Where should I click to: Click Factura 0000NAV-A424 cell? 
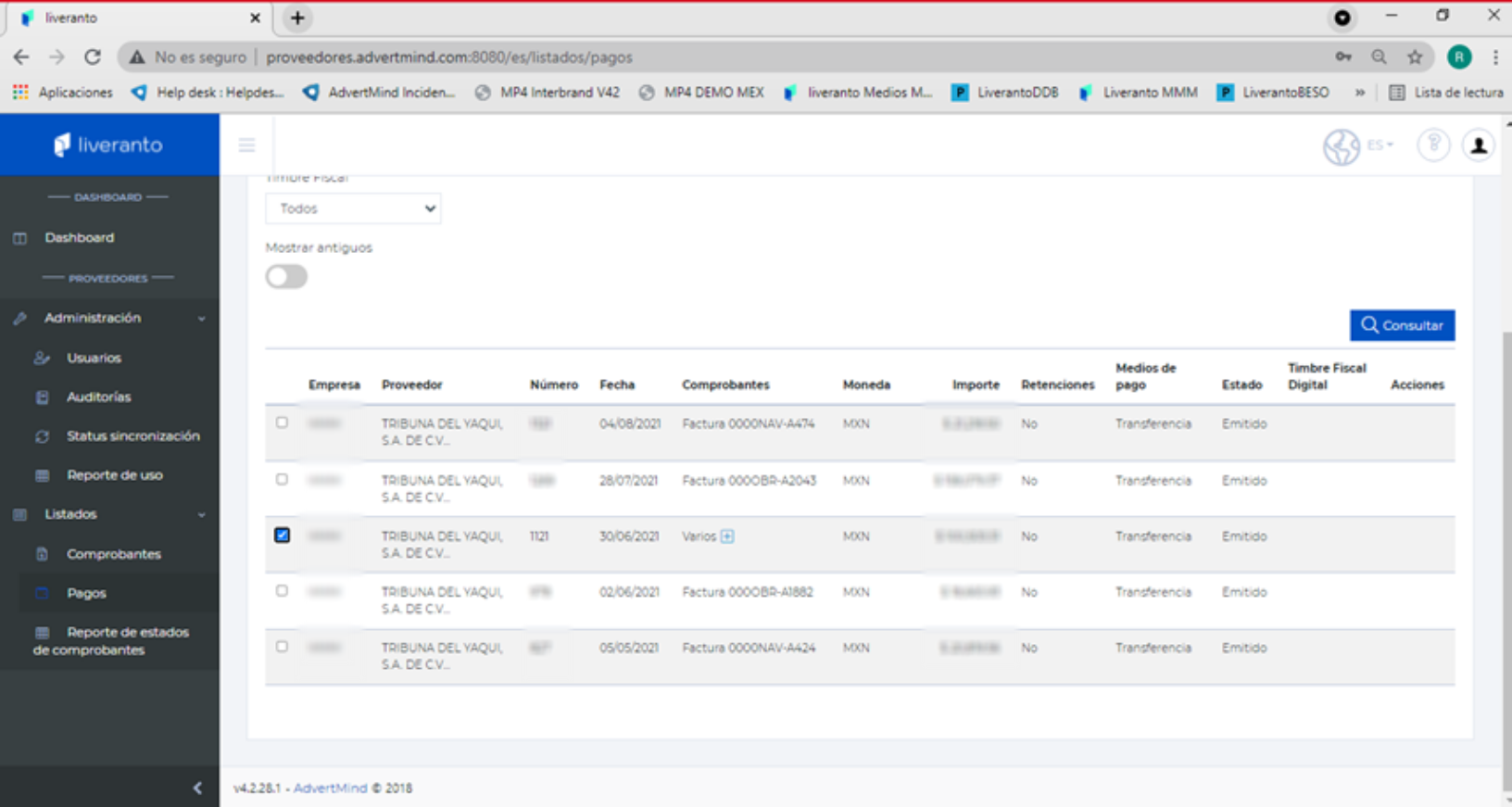coord(749,648)
